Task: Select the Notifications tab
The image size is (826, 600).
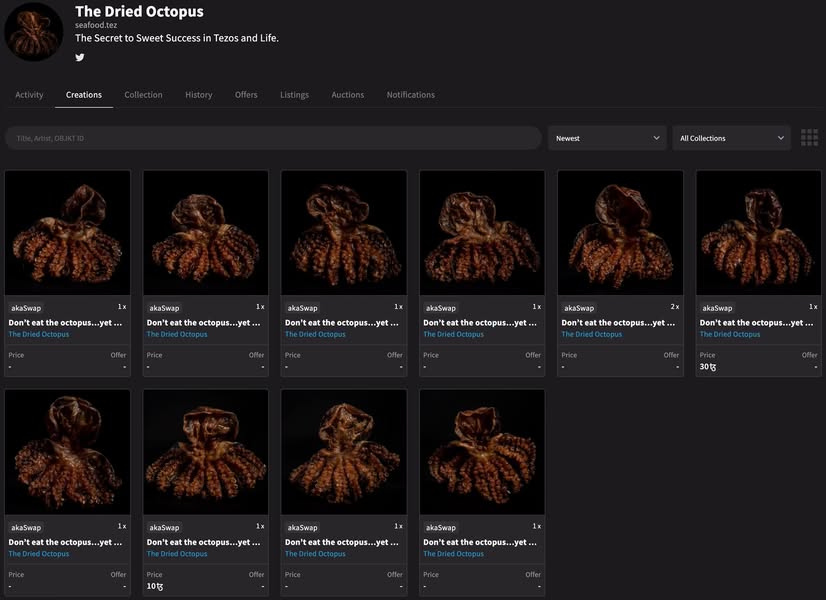Action: (410, 95)
